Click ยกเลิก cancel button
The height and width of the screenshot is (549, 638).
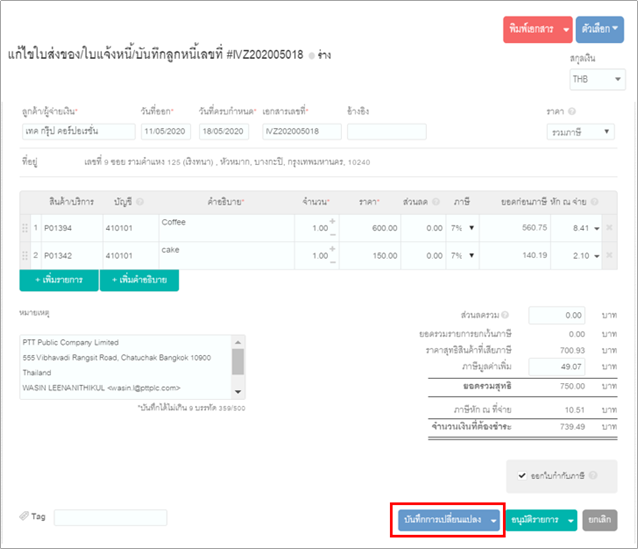coord(600,520)
